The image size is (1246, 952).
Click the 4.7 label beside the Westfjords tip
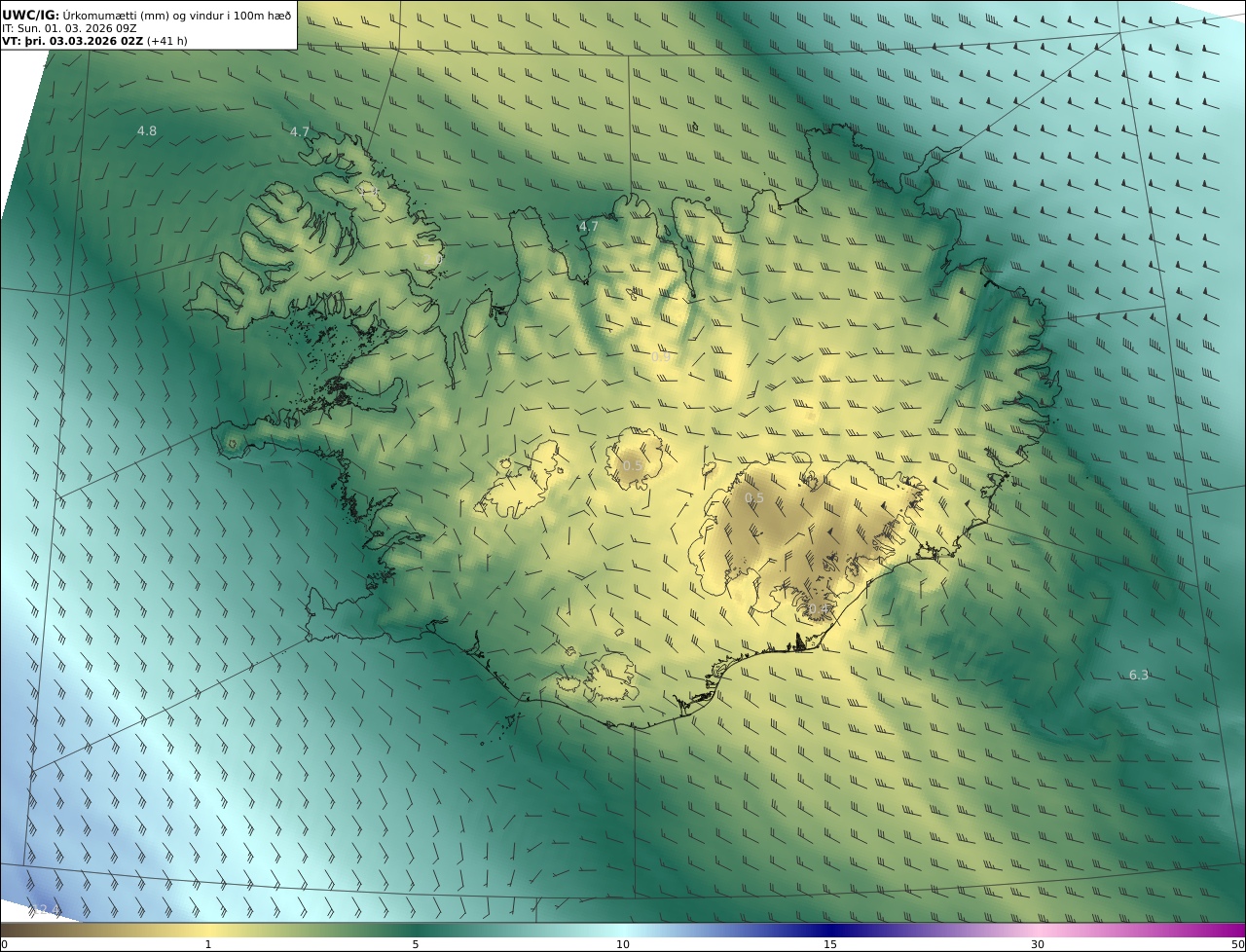[x=300, y=131]
